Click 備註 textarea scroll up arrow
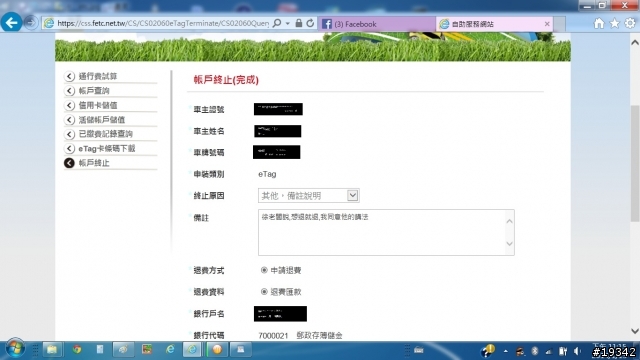 509,221
